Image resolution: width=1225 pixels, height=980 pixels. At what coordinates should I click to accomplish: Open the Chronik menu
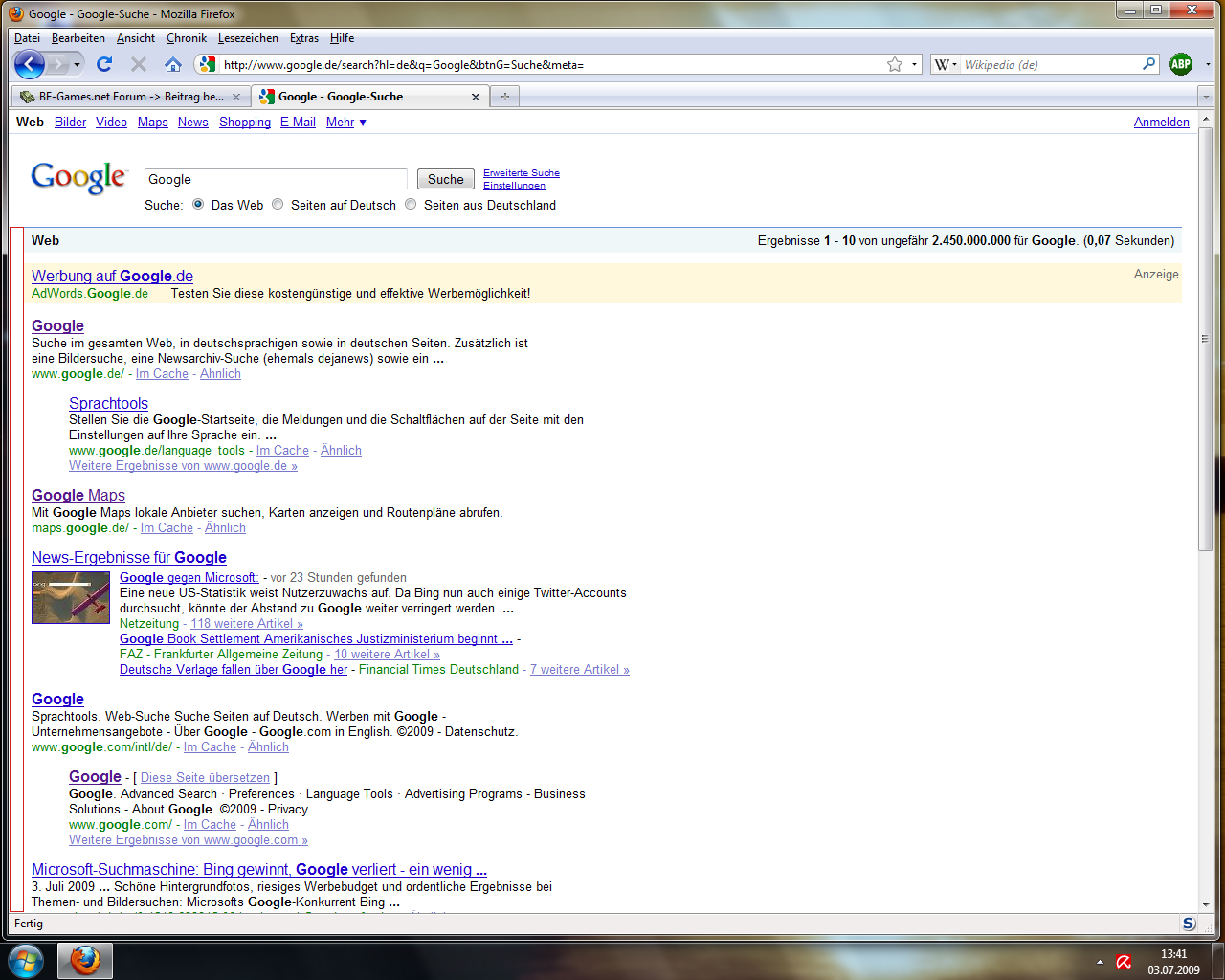(187, 38)
